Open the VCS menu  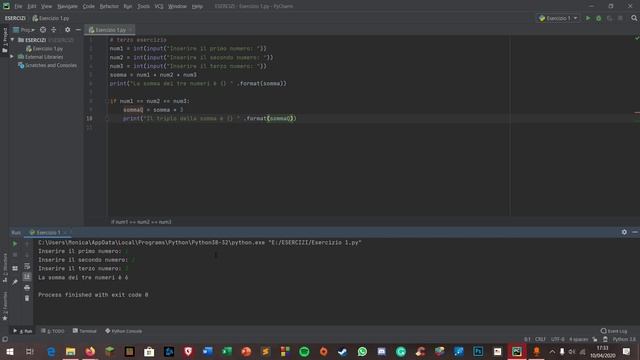(159, 6)
